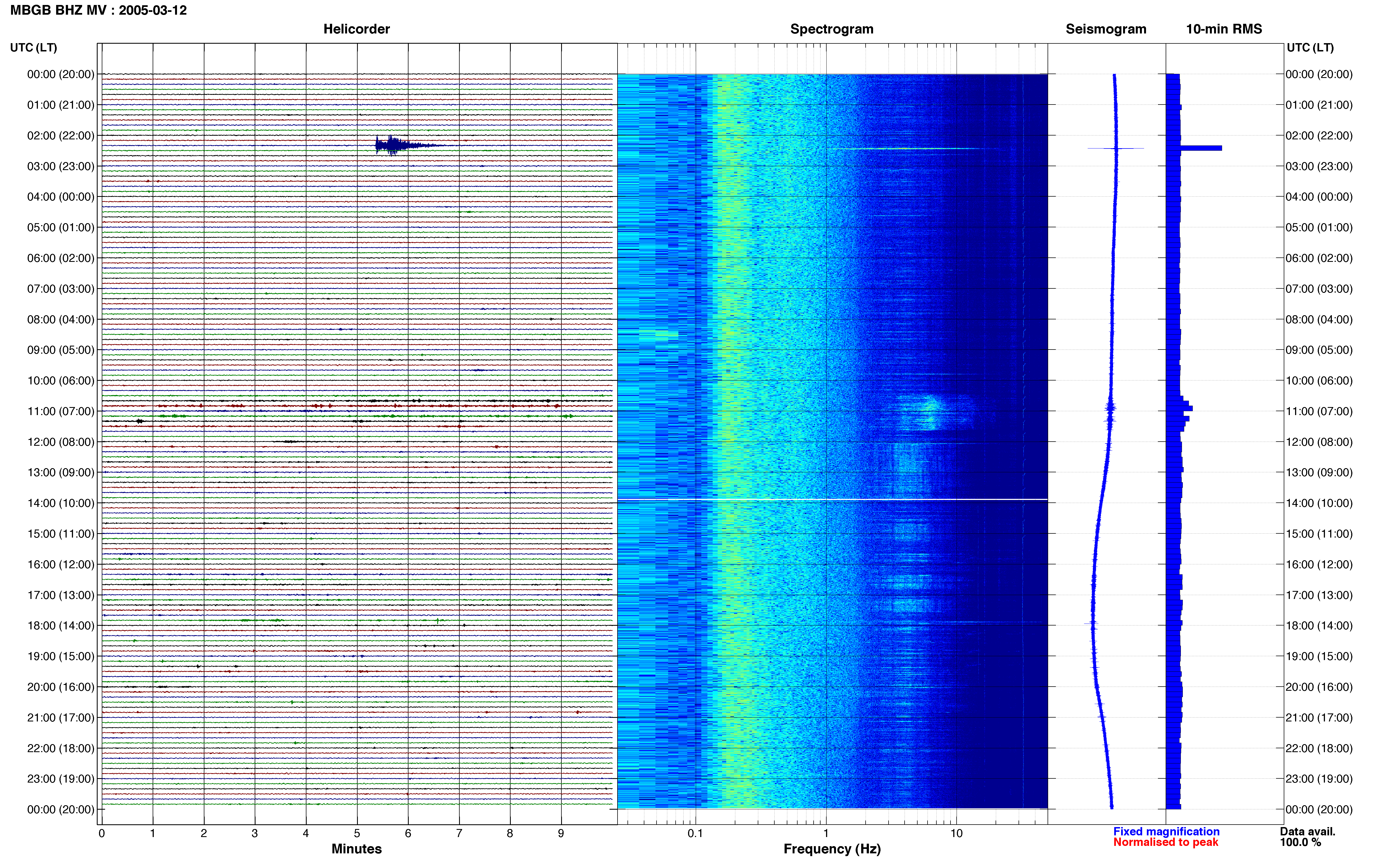Click left time label 23:00 (19:00)

point(61,778)
